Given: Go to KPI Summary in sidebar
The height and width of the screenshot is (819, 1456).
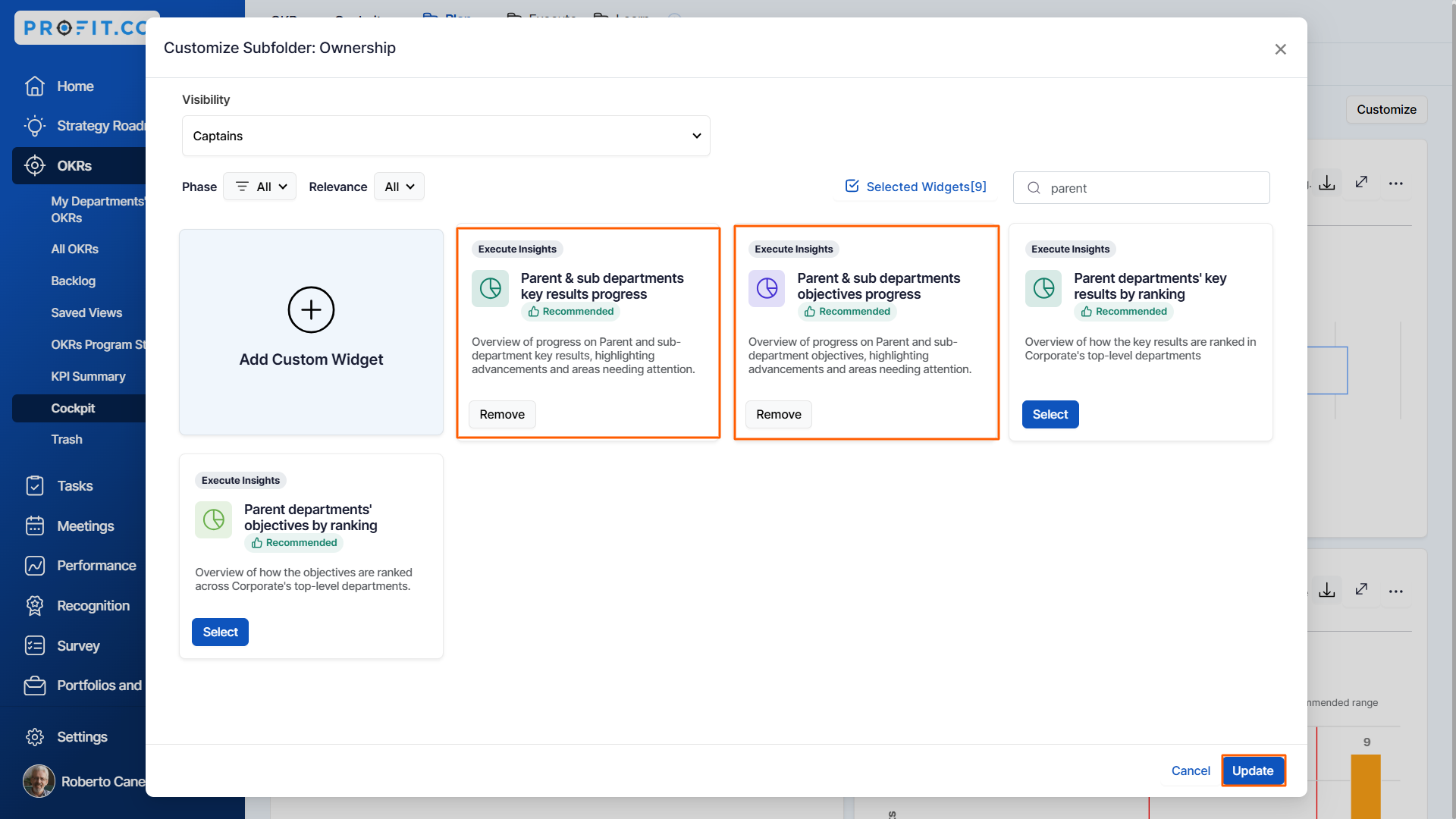Looking at the screenshot, I should [x=88, y=376].
